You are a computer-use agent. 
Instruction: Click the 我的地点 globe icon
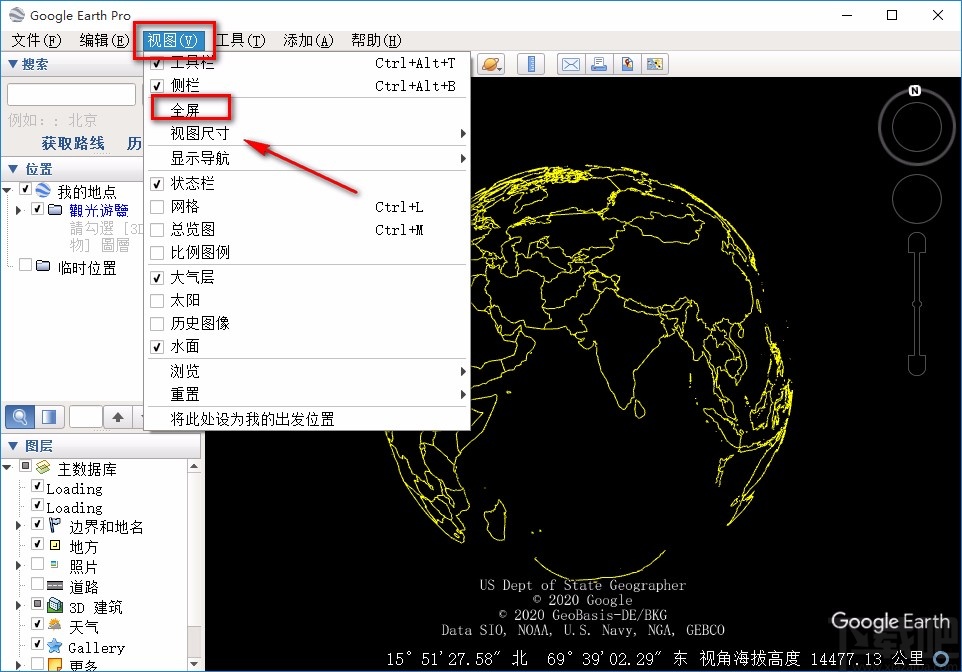pyautogui.click(x=43, y=190)
